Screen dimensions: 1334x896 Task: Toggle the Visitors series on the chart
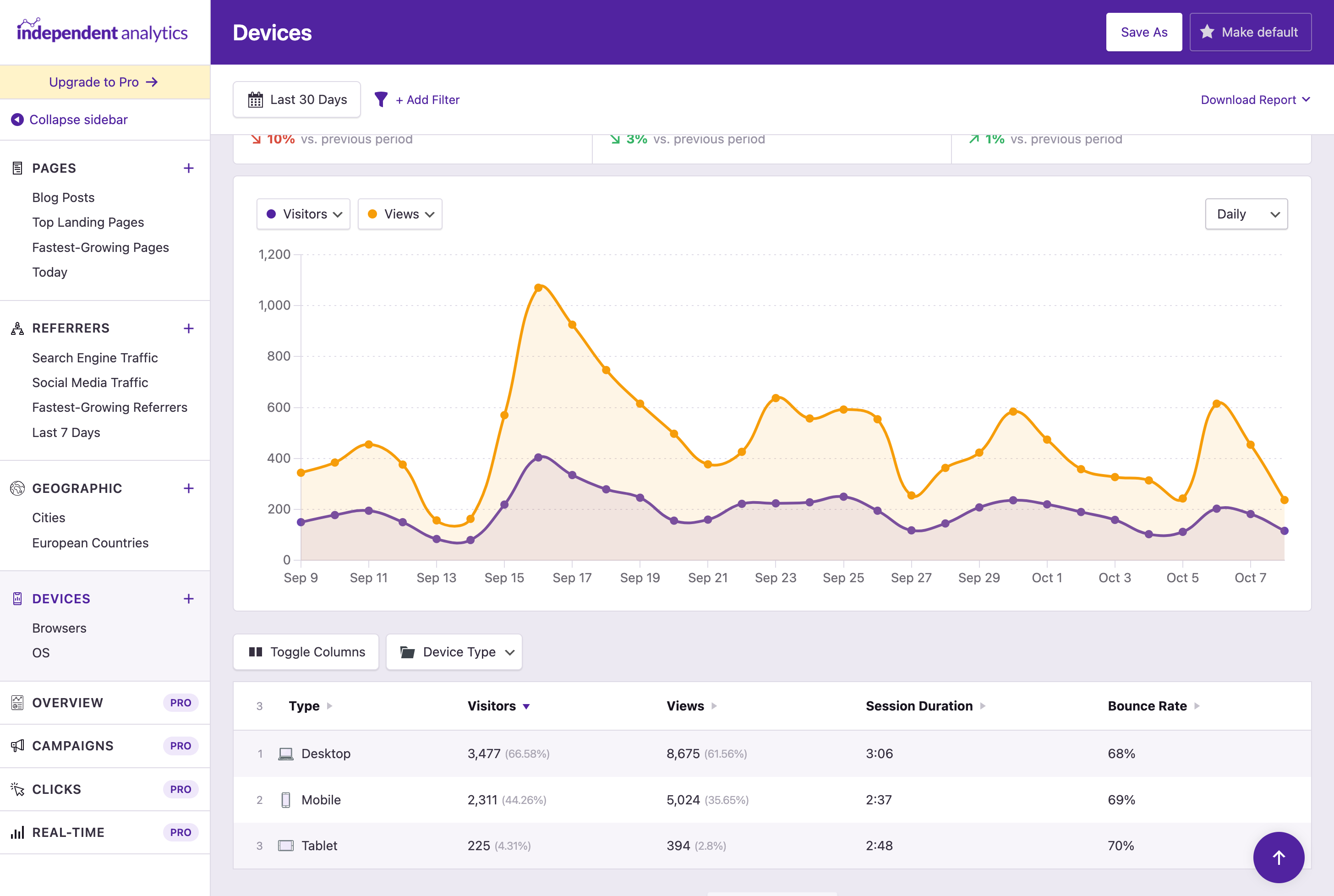pyautogui.click(x=303, y=214)
